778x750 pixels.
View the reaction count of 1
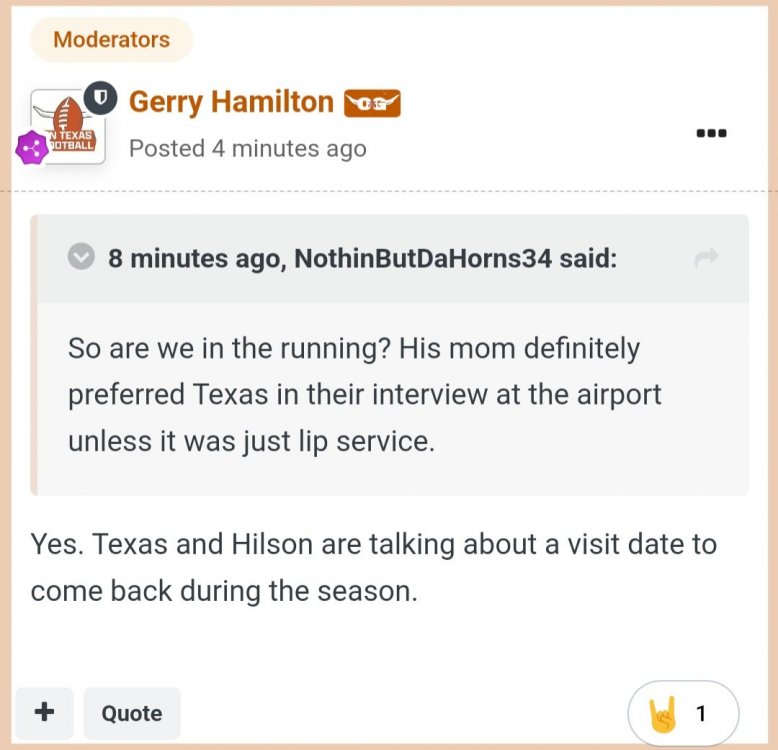(x=701, y=714)
